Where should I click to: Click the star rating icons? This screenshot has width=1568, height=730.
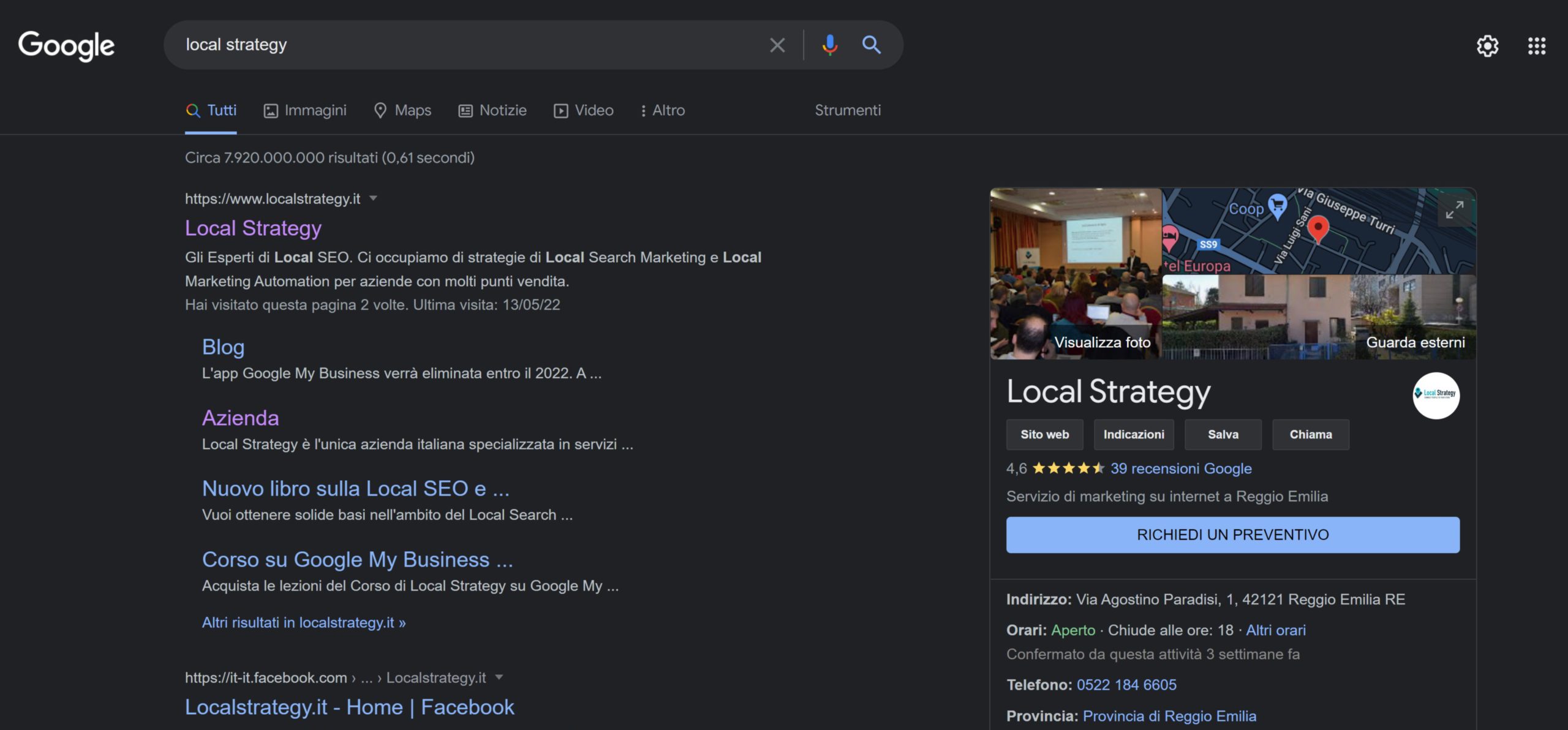point(1068,468)
